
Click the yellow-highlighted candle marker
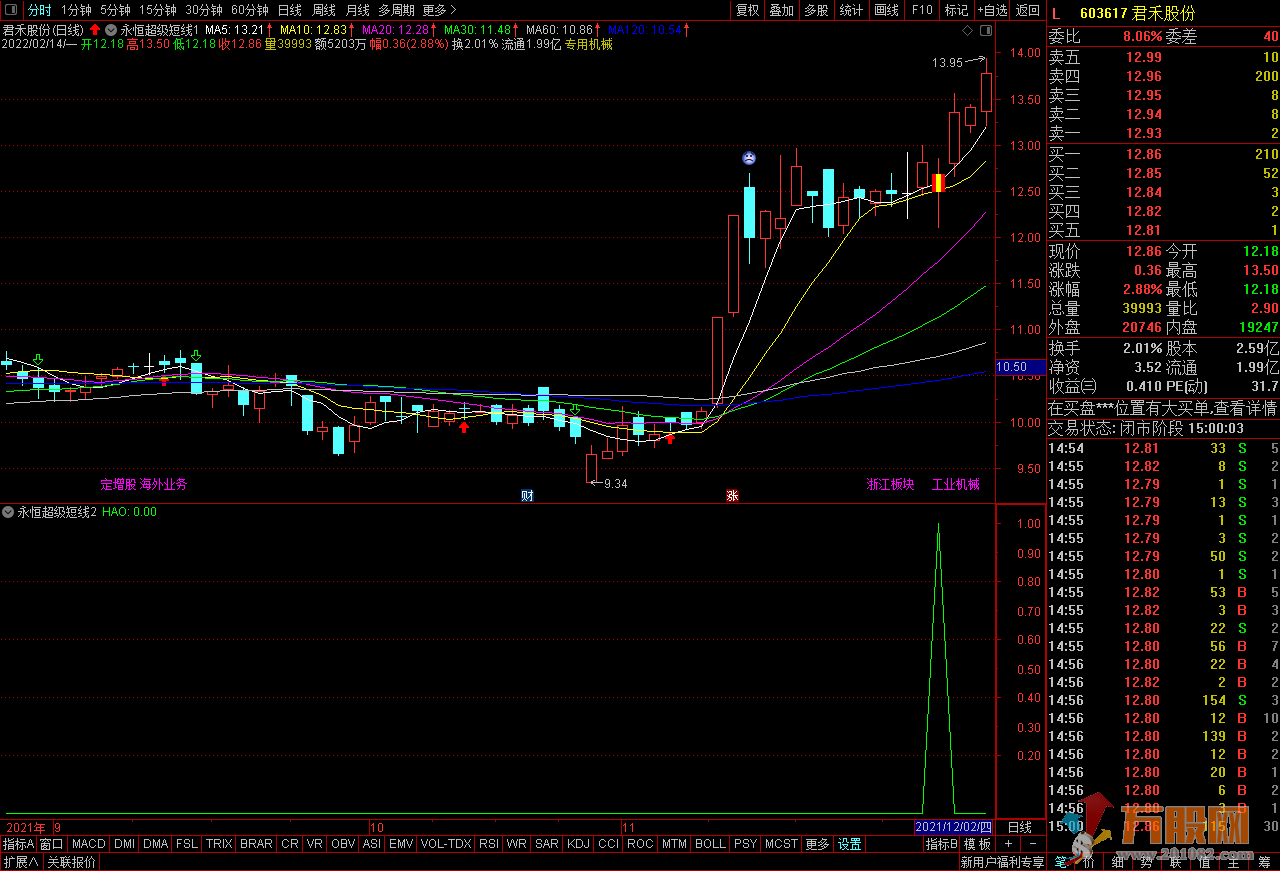point(938,182)
